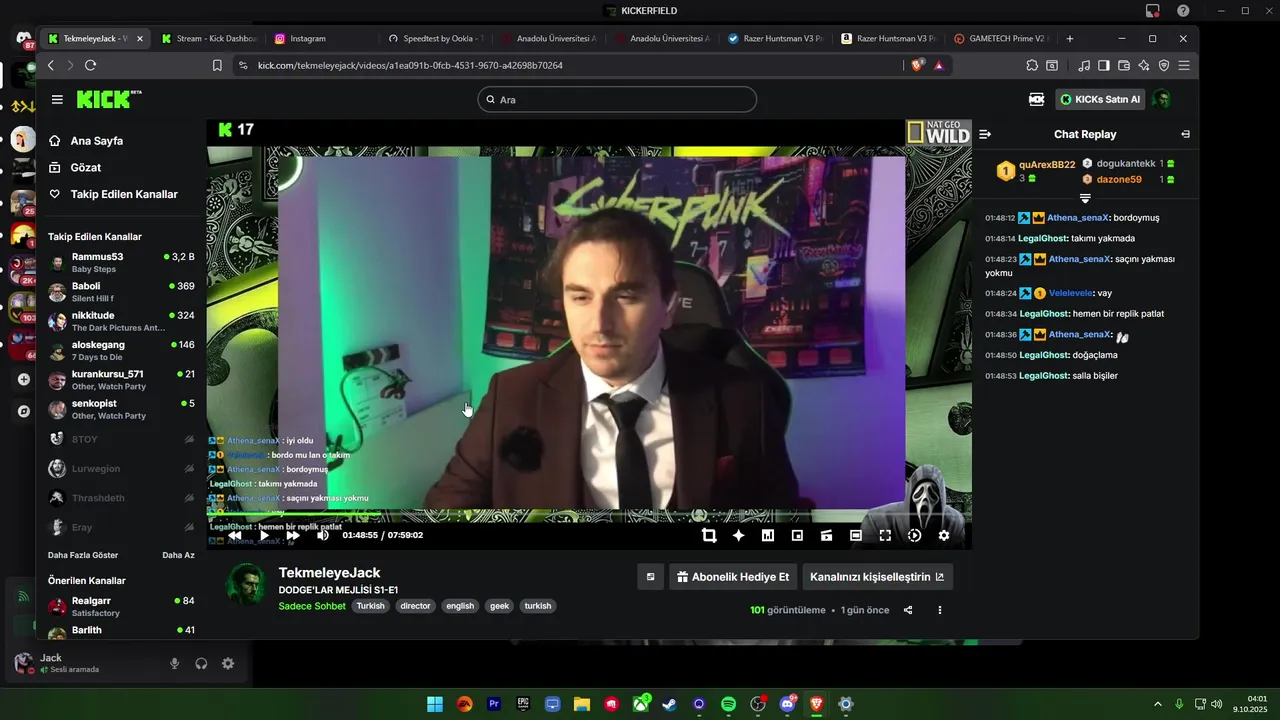Screen dimensions: 1280x720
Task: Switch to GAMETECH Prime V2 tab
Action: click(1000, 39)
